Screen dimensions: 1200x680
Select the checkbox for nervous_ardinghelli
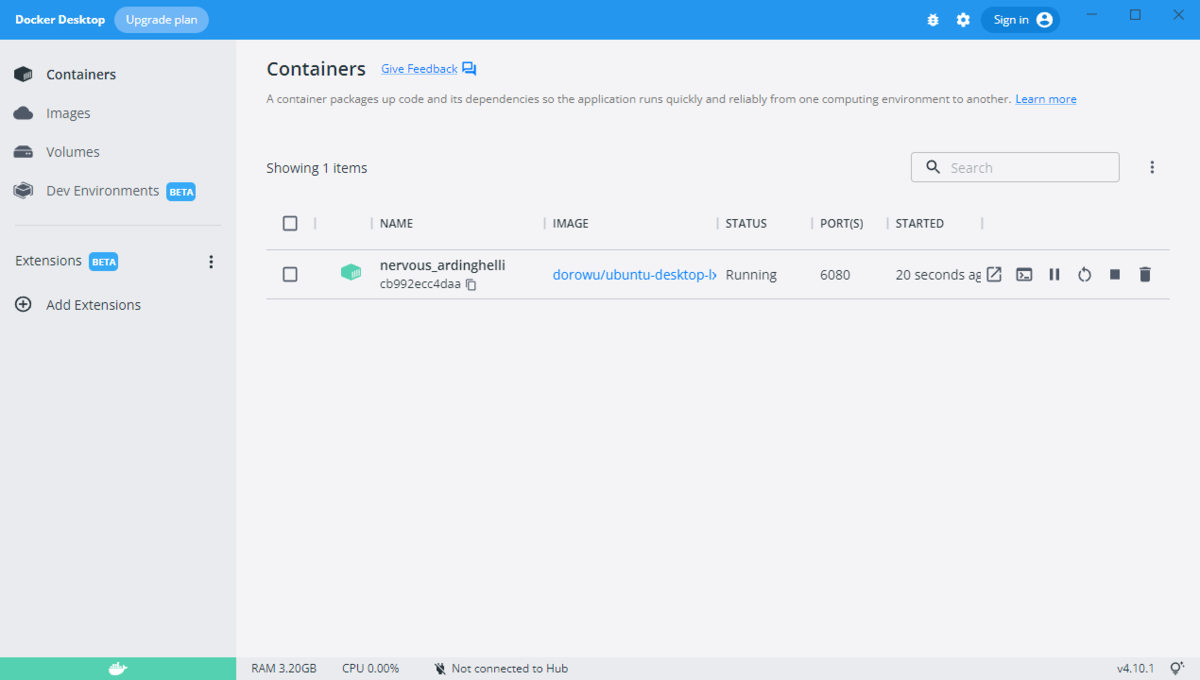(x=290, y=274)
